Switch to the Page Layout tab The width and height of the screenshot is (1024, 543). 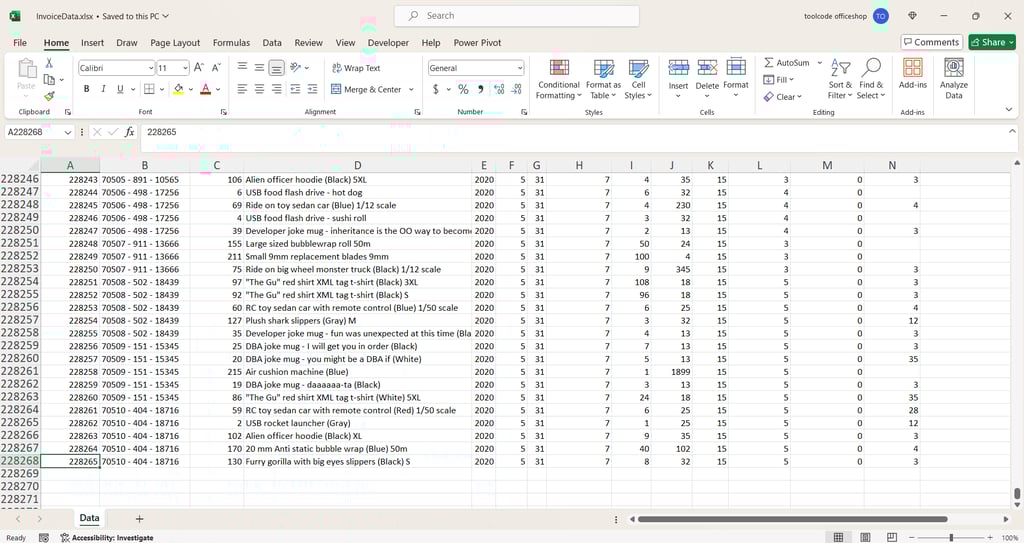click(175, 43)
